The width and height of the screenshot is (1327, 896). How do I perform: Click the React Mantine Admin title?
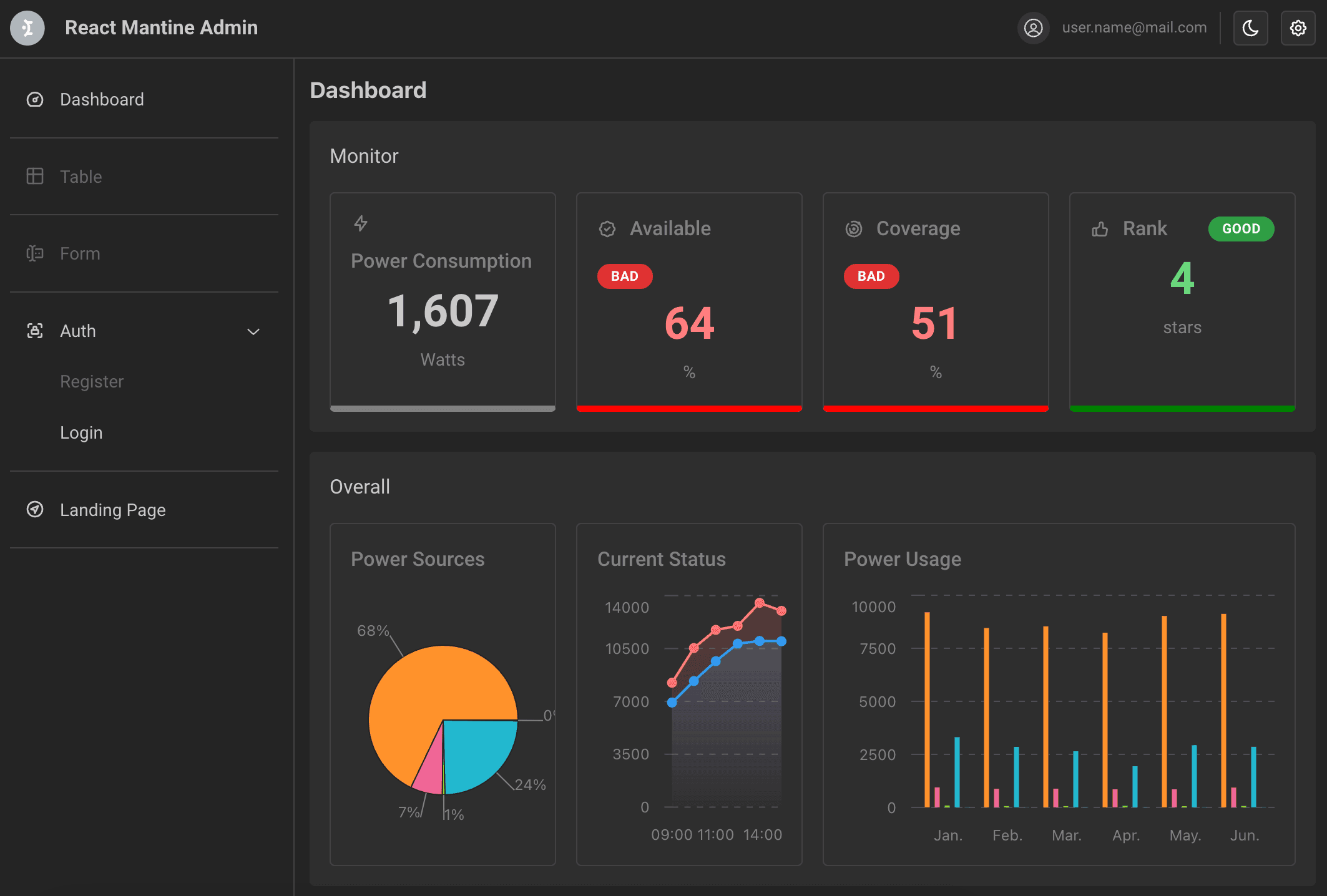click(161, 27)
